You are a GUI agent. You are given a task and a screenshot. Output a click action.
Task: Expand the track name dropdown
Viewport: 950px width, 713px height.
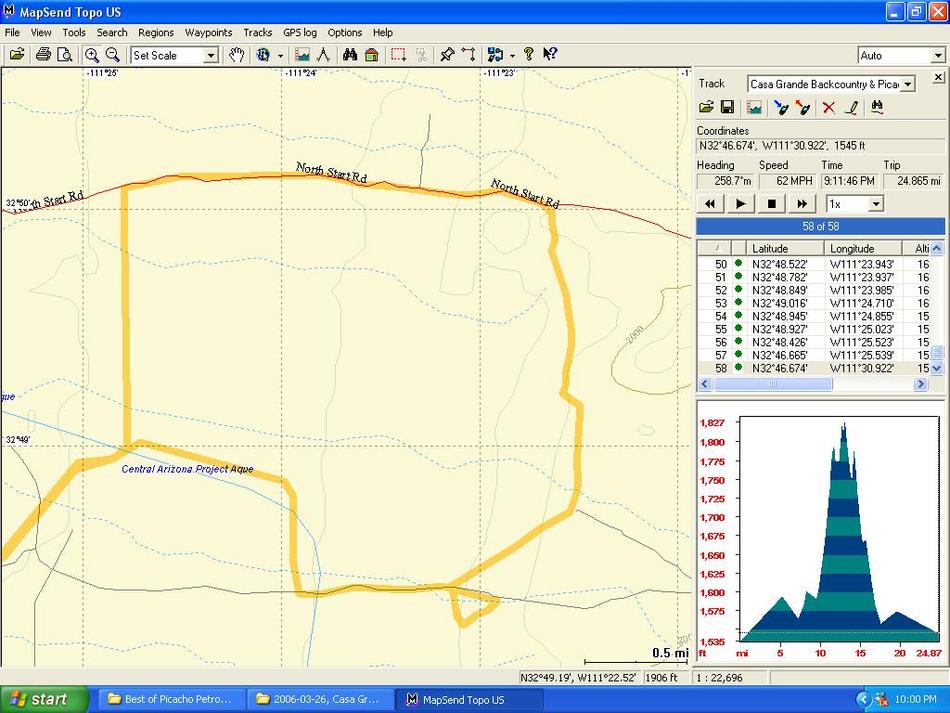click(907, 84)
